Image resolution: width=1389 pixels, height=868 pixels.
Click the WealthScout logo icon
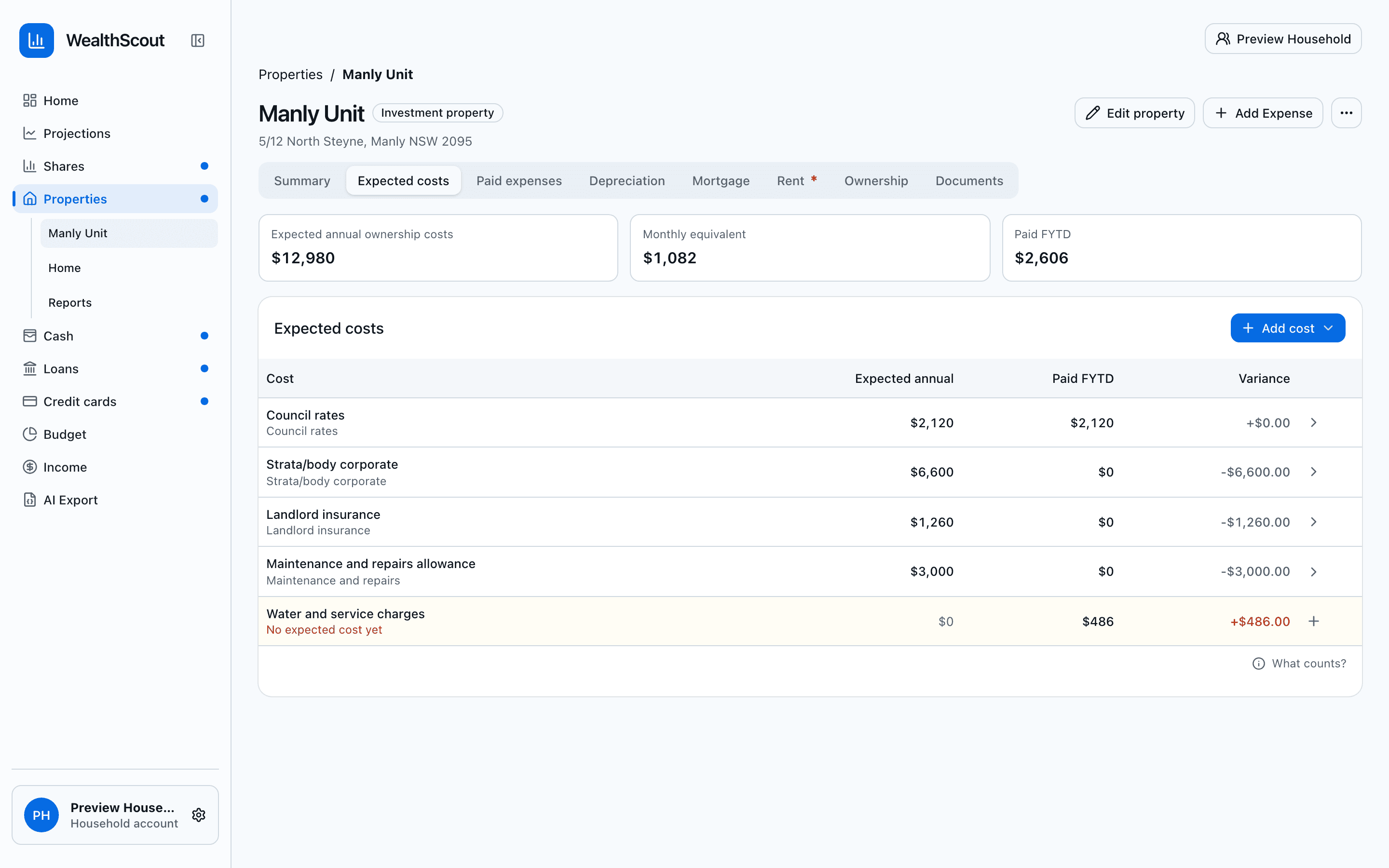(x=36, y=40)
